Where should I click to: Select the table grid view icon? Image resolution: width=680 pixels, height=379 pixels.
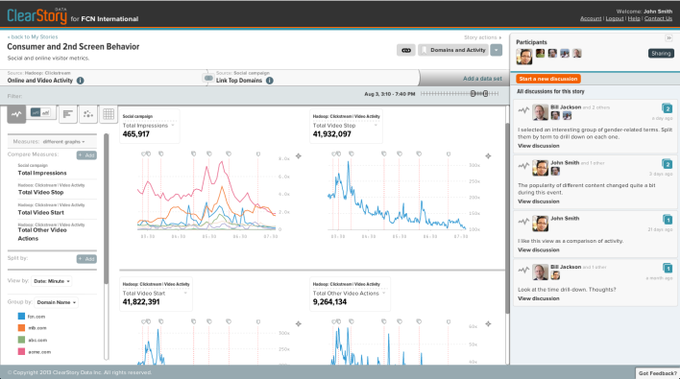(x=108, y=114)
